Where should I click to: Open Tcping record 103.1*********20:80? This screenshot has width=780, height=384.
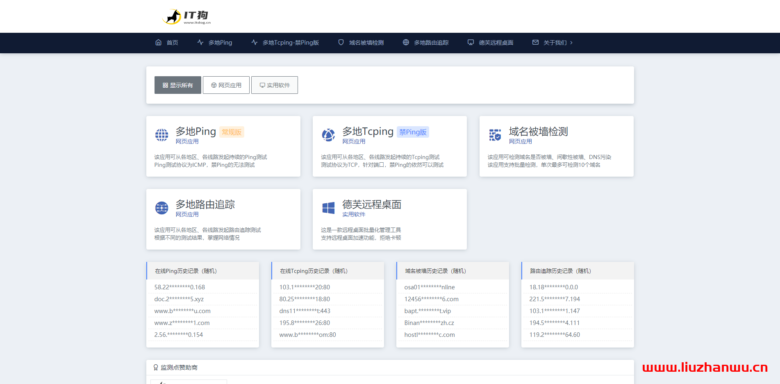pos(305,287)
